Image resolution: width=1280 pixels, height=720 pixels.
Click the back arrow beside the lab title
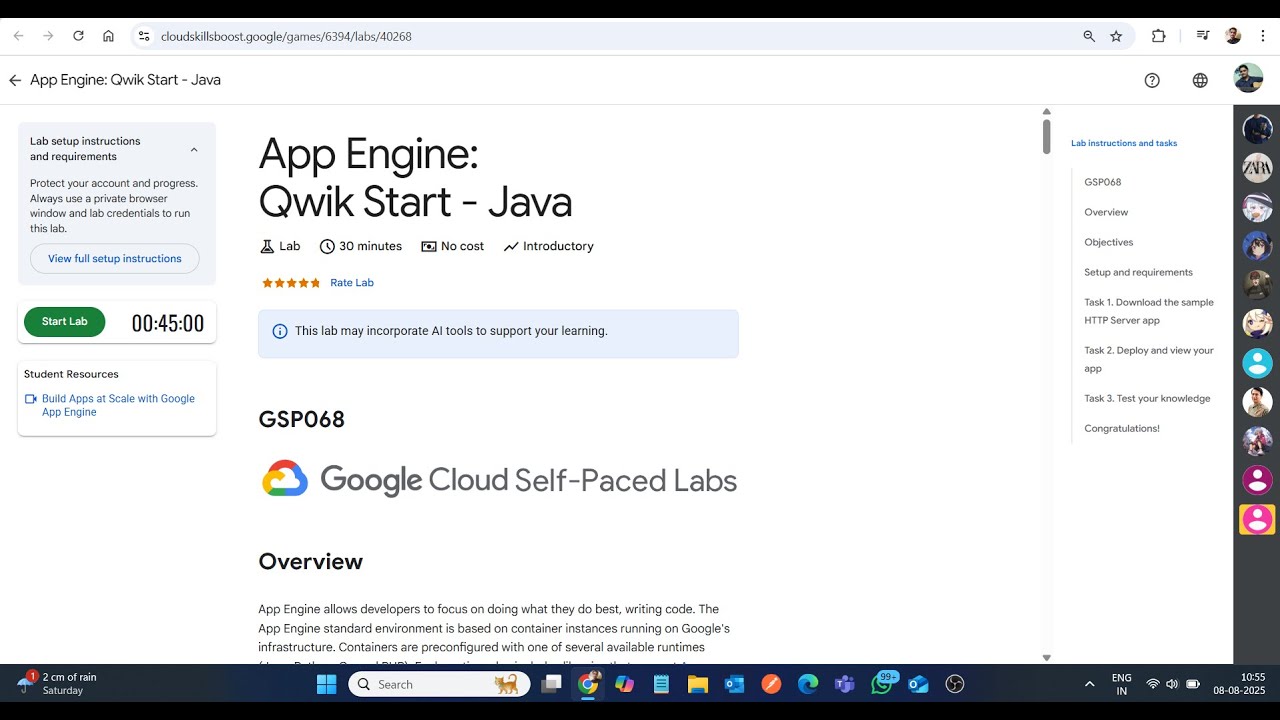pos(15,80)
